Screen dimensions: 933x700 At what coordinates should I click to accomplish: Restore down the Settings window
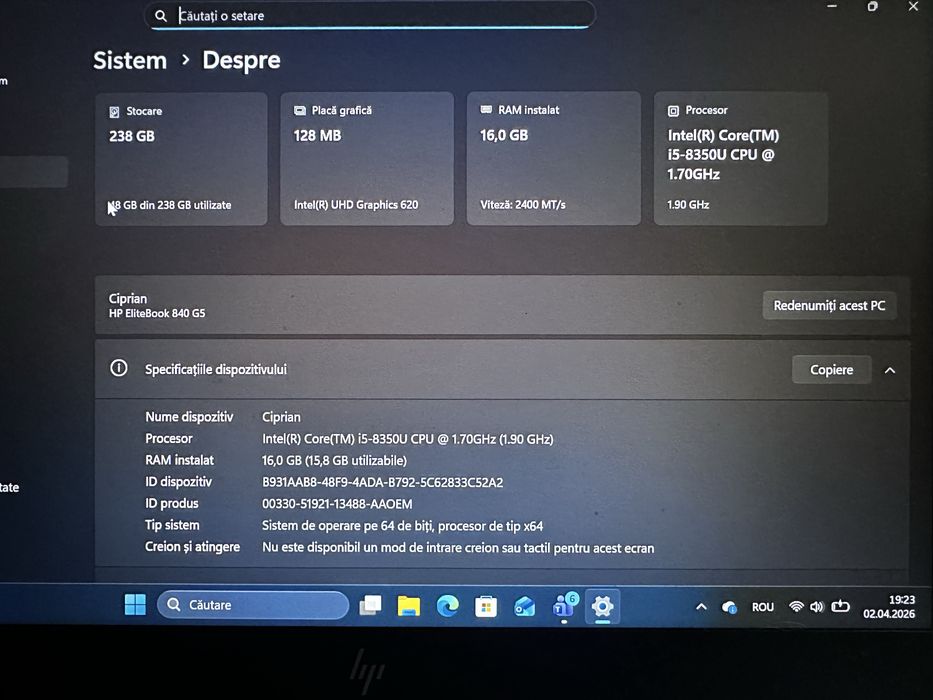(872, 7)
